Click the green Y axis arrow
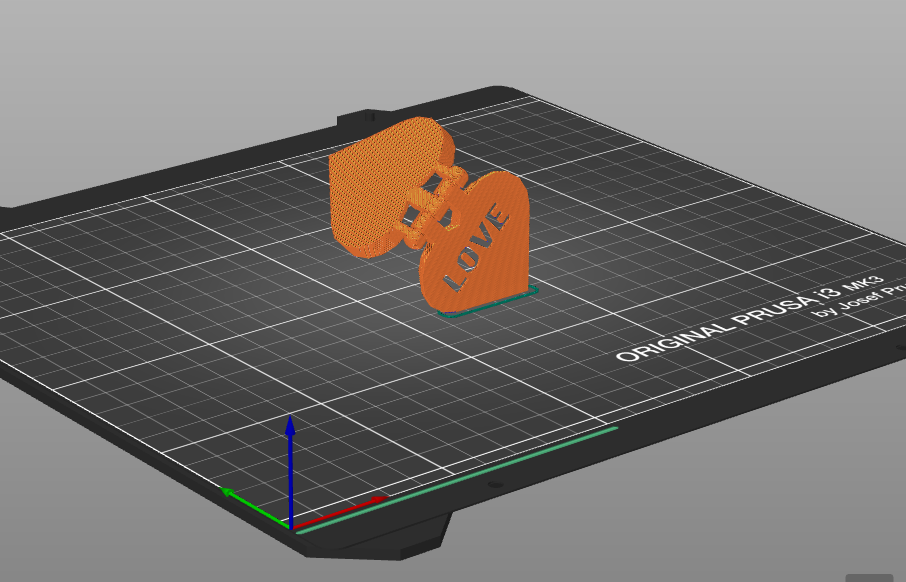 [x=254, y=507]
